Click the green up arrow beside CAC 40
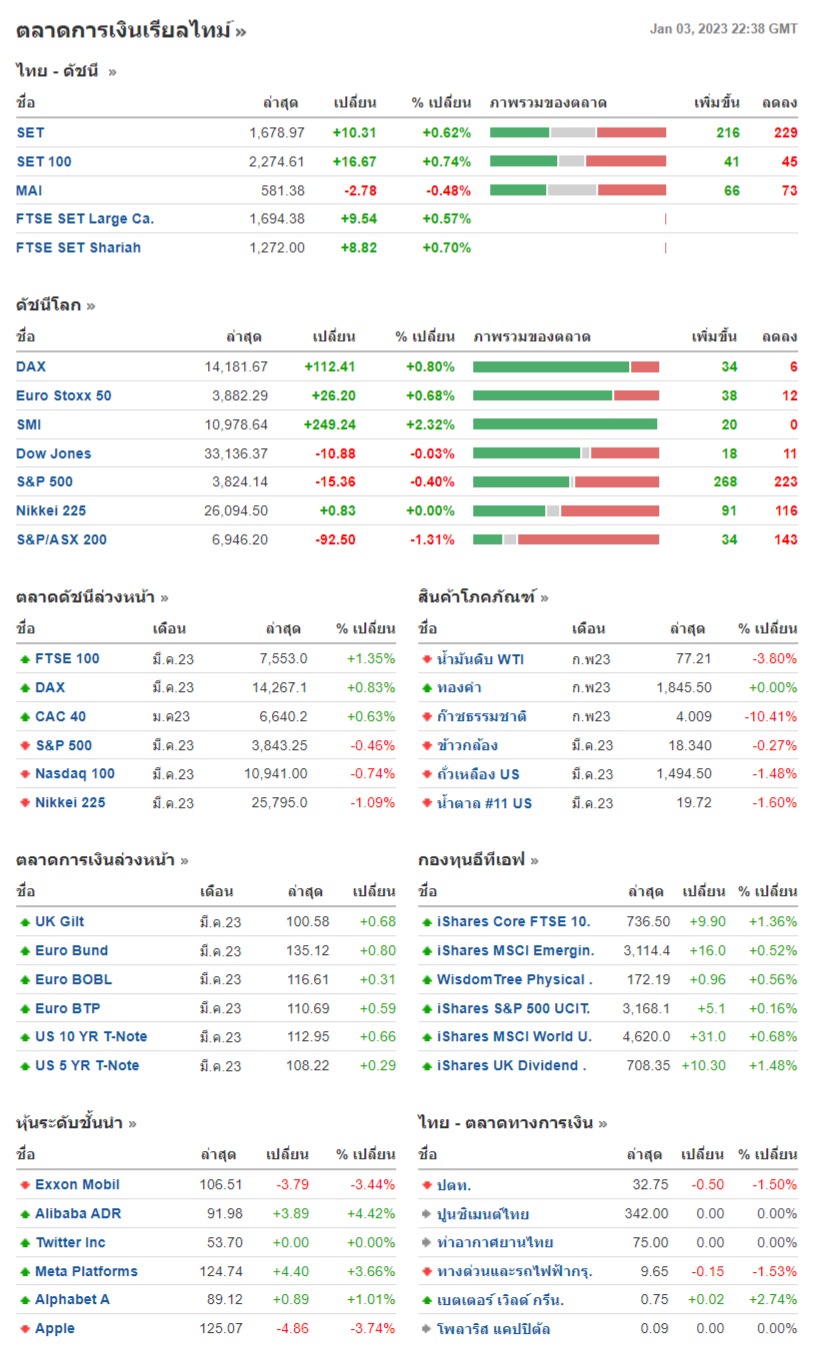The height and width of the screenshot is (1361, 823). point(25,717)
